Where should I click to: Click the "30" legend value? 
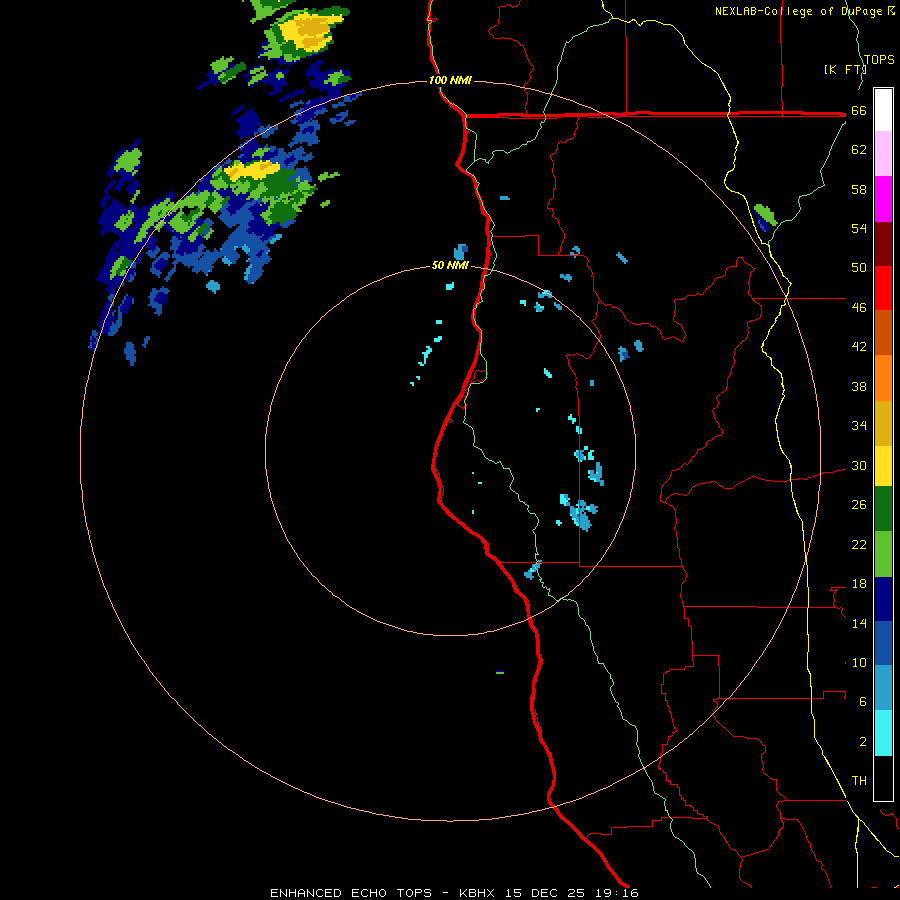(859, 465)
